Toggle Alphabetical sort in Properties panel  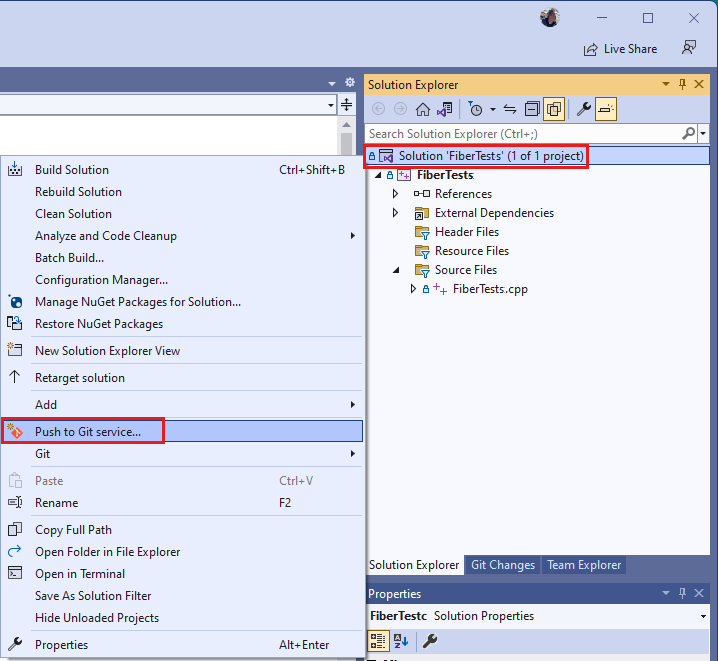[401, 641]
